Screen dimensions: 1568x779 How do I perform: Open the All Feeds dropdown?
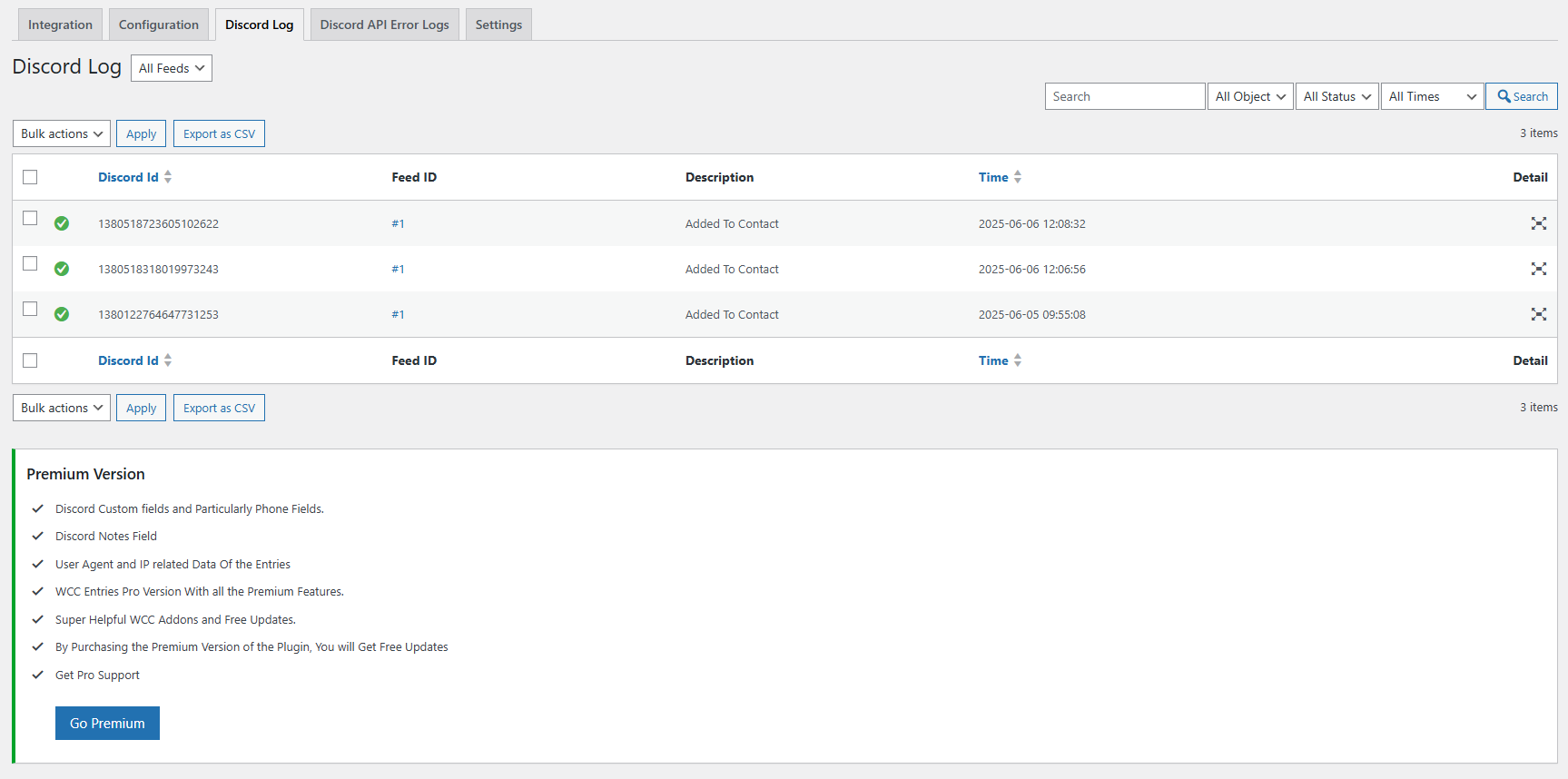[x=172, y=68]
